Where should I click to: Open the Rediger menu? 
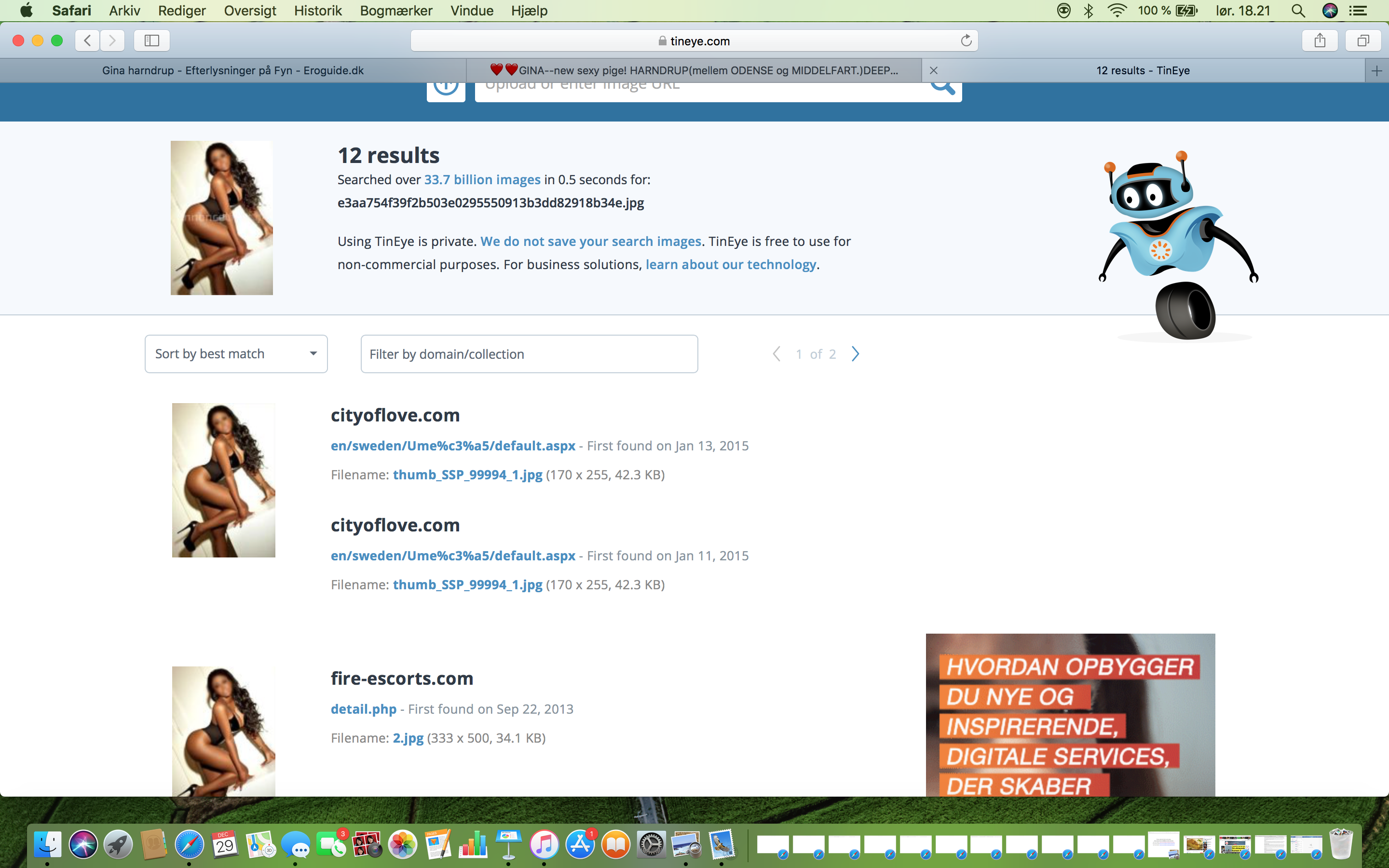(x=182, y=10)
